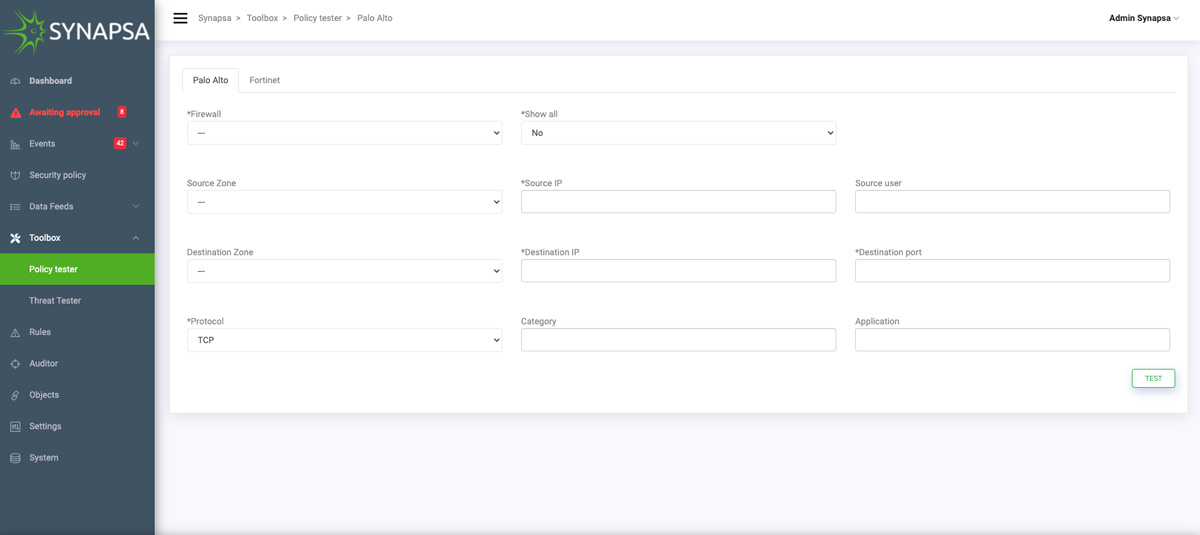
Task: Focus the Source user input field
Action: (x=1012, y=201)
